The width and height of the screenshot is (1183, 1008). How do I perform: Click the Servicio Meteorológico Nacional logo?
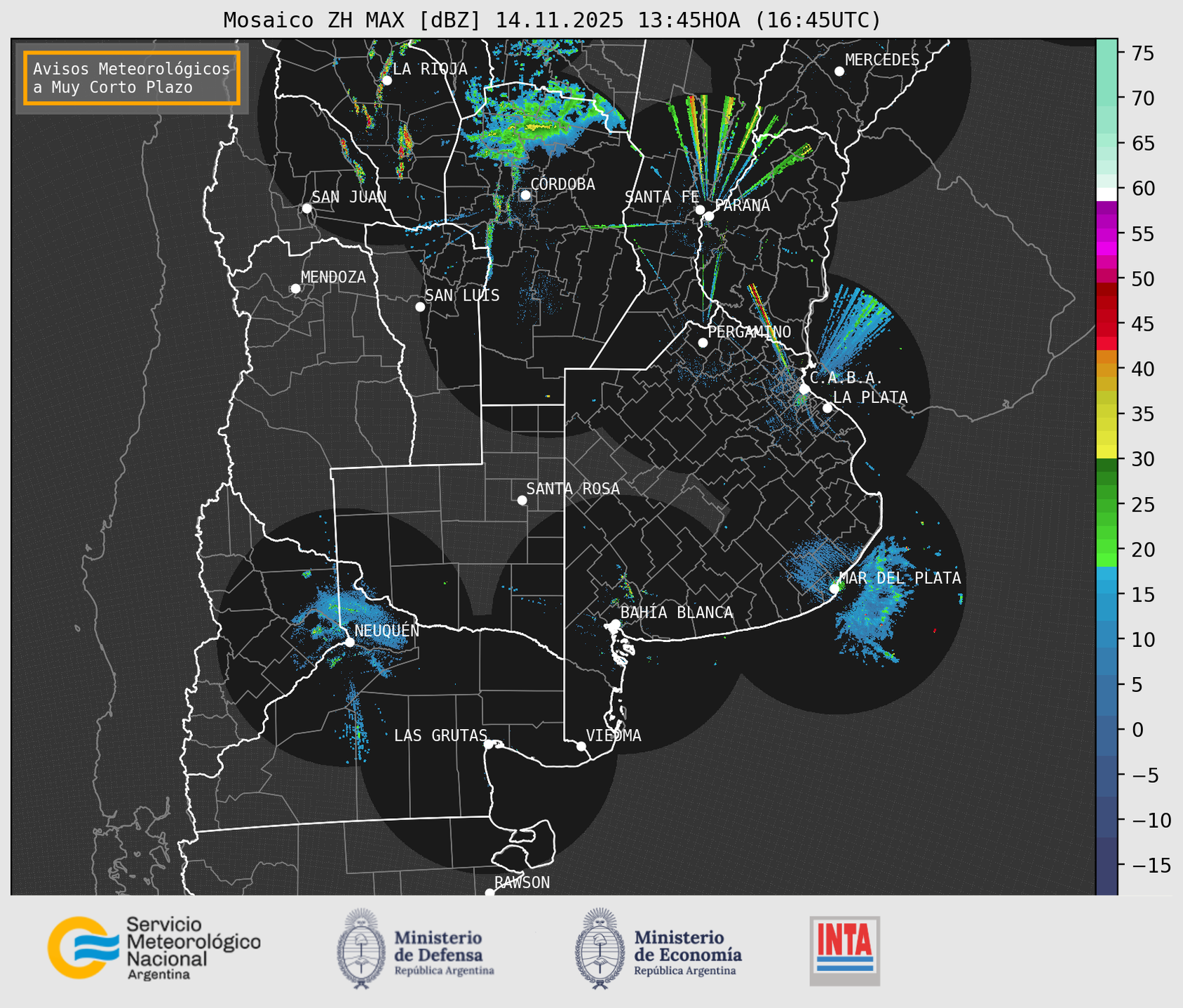coord(154,948)
